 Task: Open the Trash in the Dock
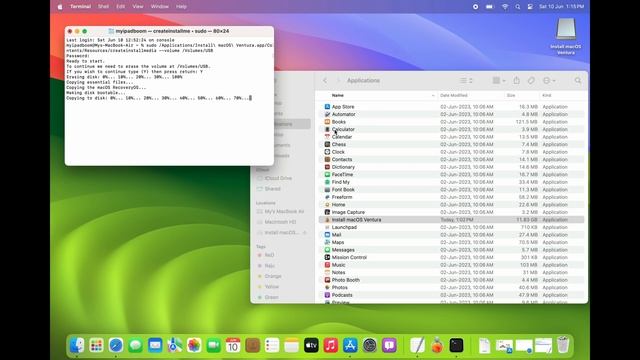563,345
